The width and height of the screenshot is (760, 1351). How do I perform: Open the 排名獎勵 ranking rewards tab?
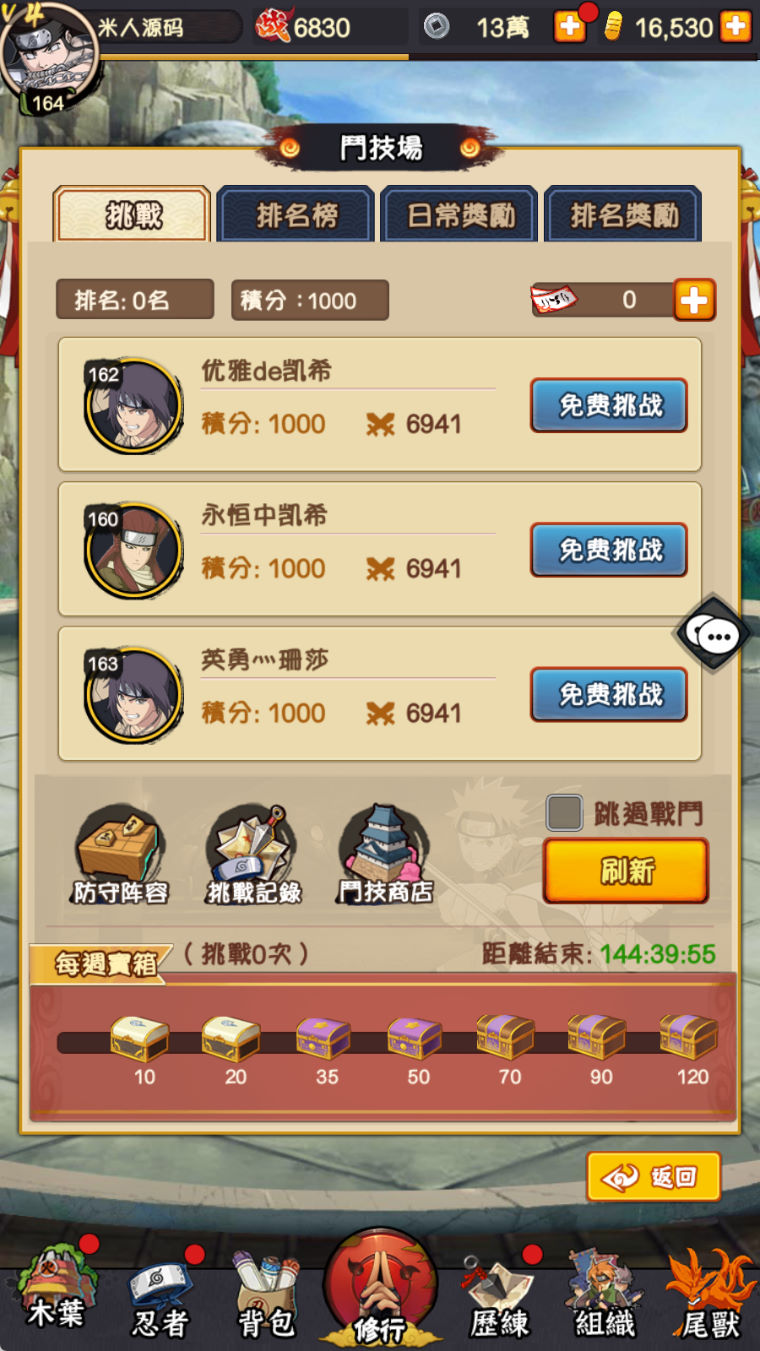623,214
